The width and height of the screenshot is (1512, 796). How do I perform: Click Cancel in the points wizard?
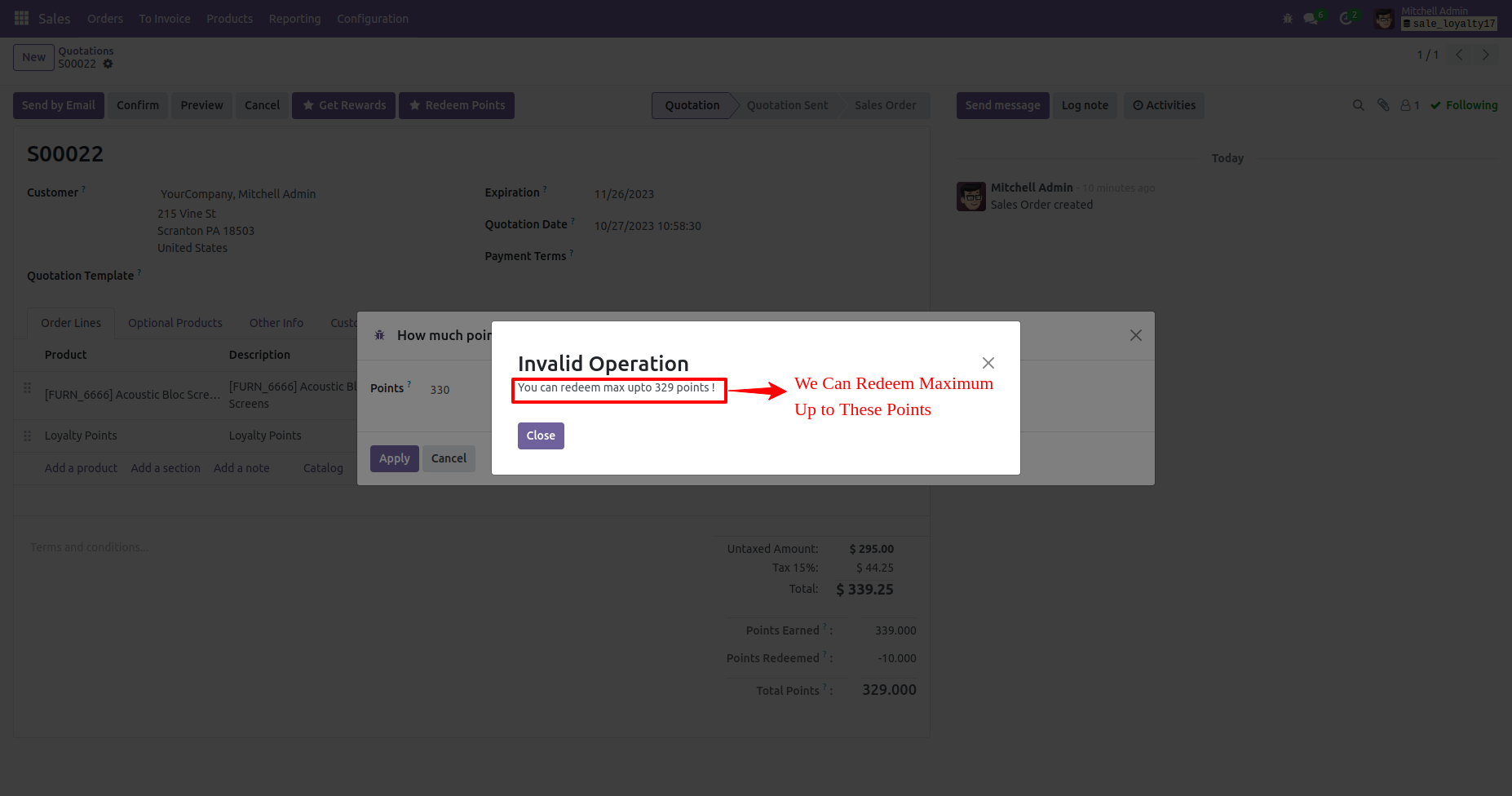[449, 458]
